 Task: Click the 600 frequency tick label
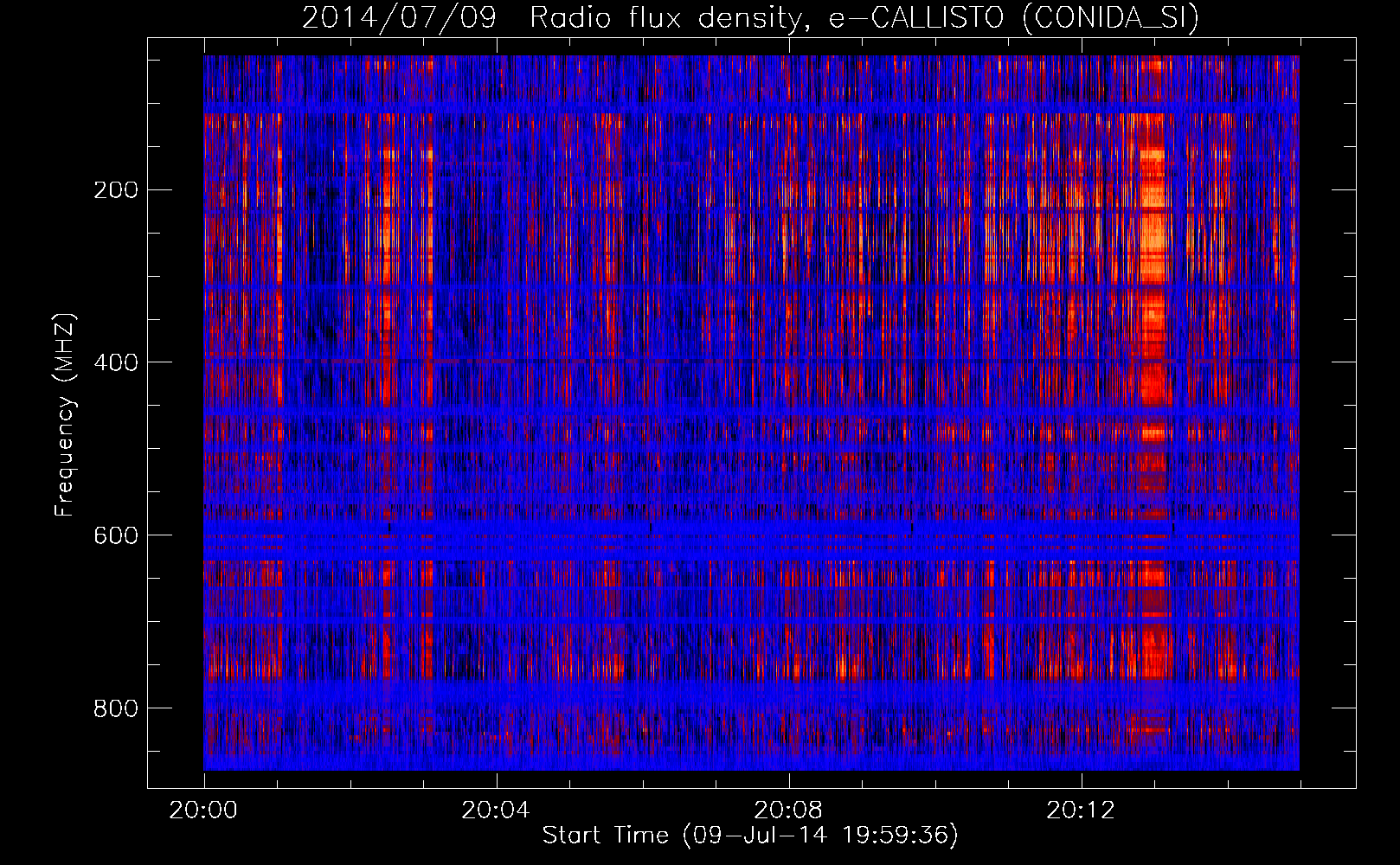(x=116, y=535)
